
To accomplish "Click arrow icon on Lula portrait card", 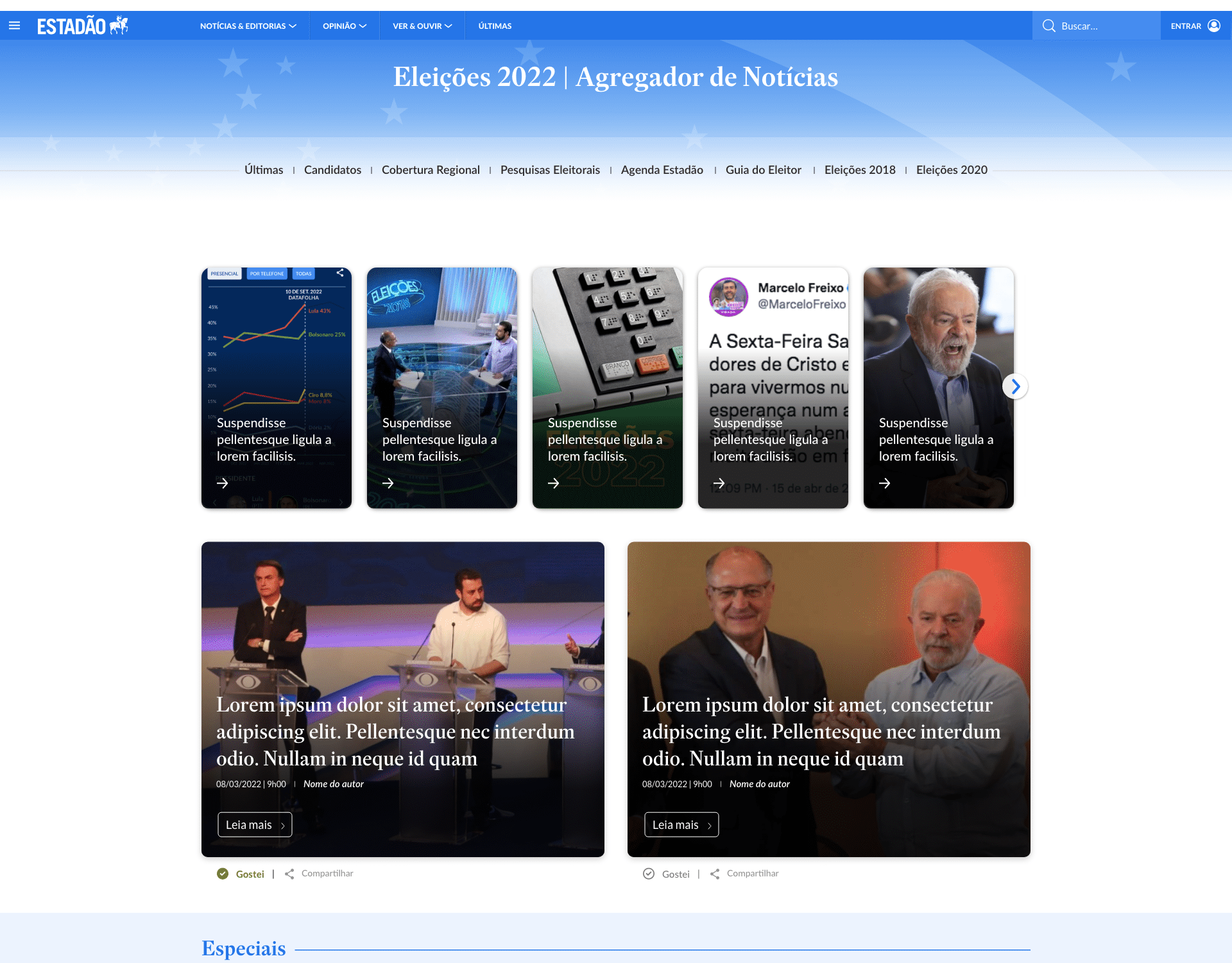I will coord(885,483).
